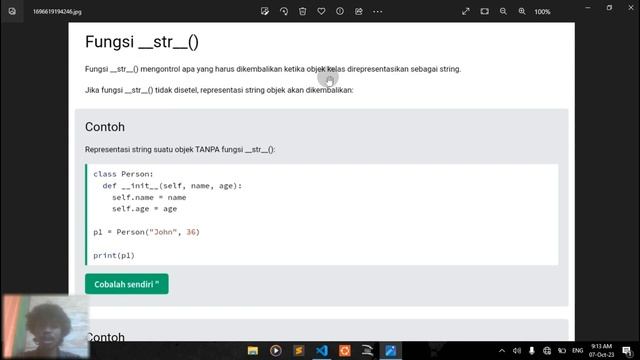This screenshot has height=360, width=640.
Task: Zoom in with the plus magnifier
Action: [522, 11]
